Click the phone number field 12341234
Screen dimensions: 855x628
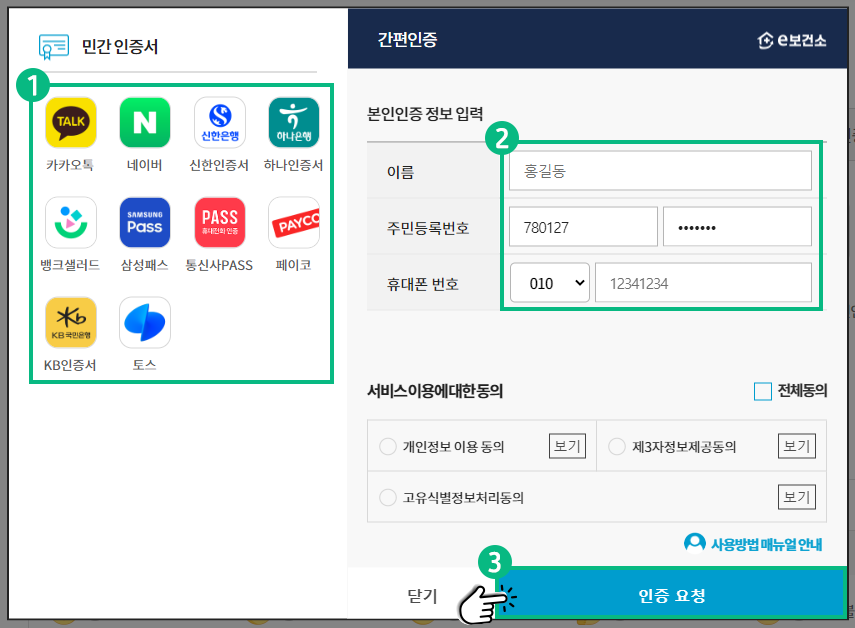pyautogui.click(x=703, y=283)
